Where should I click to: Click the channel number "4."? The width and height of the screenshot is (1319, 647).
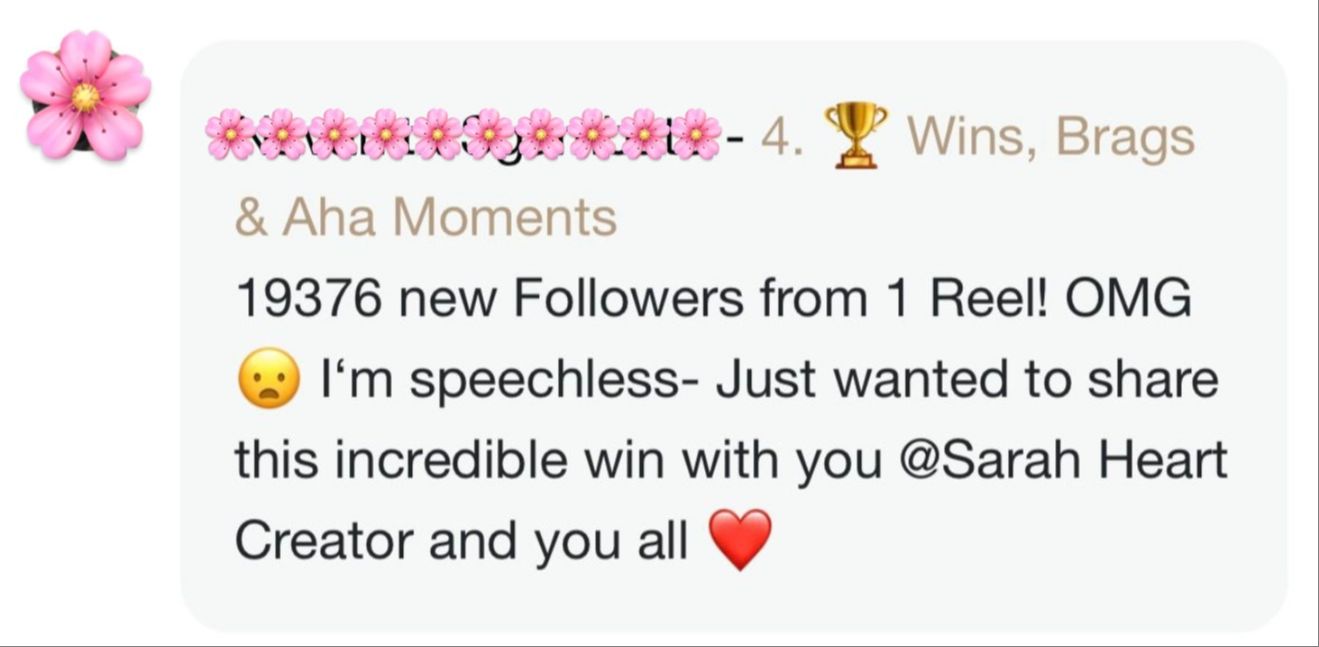pos(780,137)
